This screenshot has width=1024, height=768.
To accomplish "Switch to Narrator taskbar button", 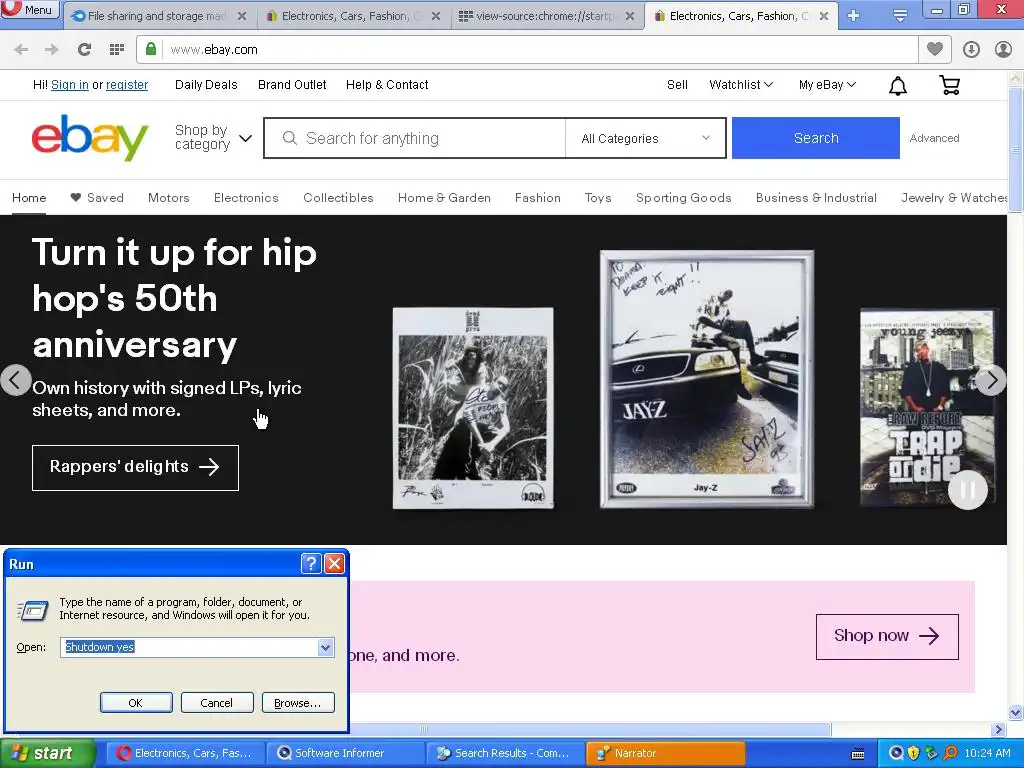I will (x=665, y=753).
